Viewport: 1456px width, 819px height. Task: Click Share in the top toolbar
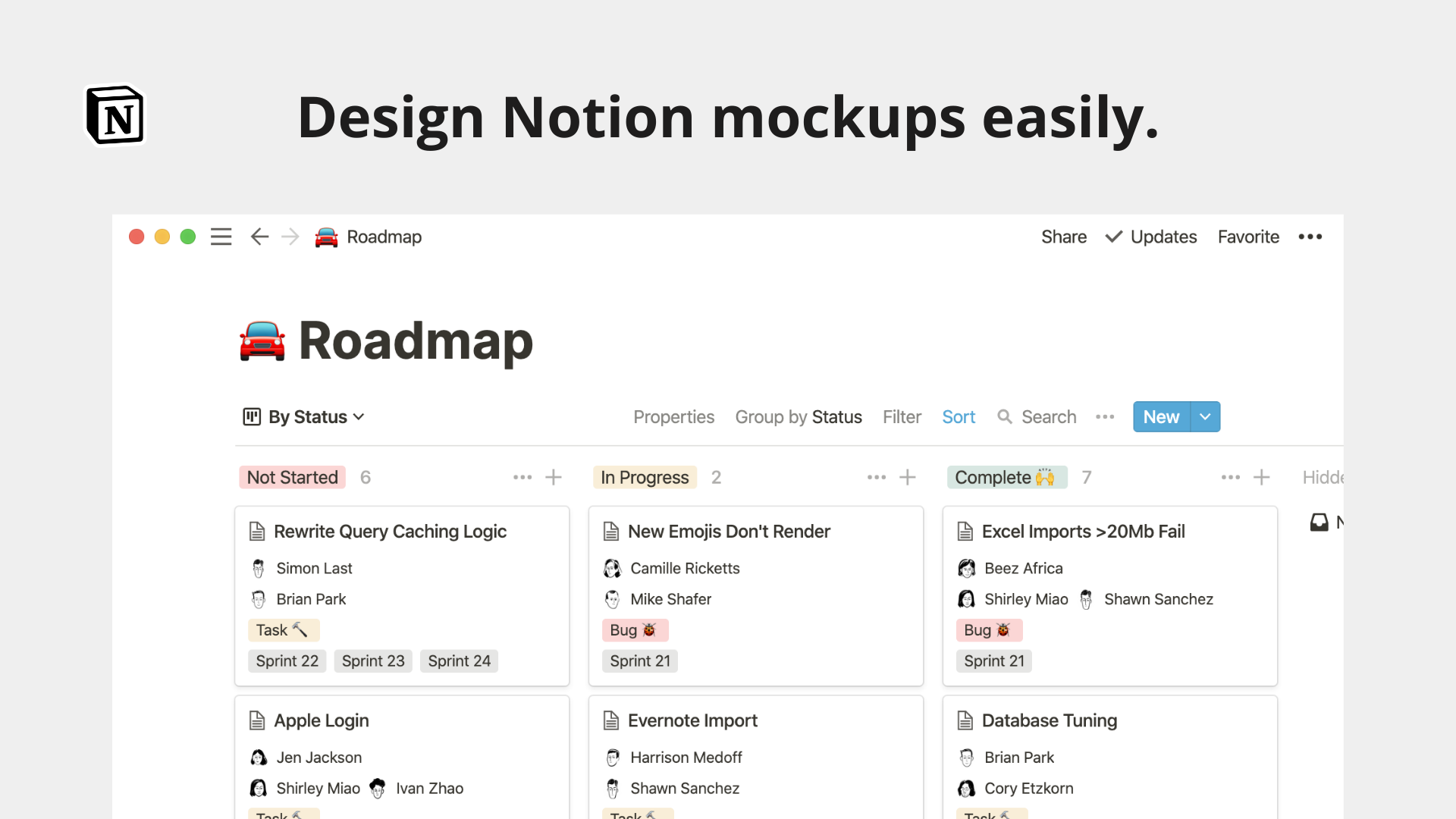point(1063,237)
